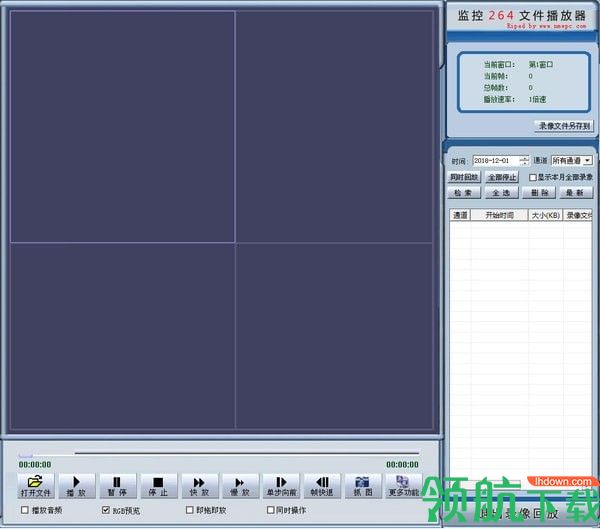This screenshot has height=529, width=600.
Task: Click the 全部停止 button
Action: 502,177
